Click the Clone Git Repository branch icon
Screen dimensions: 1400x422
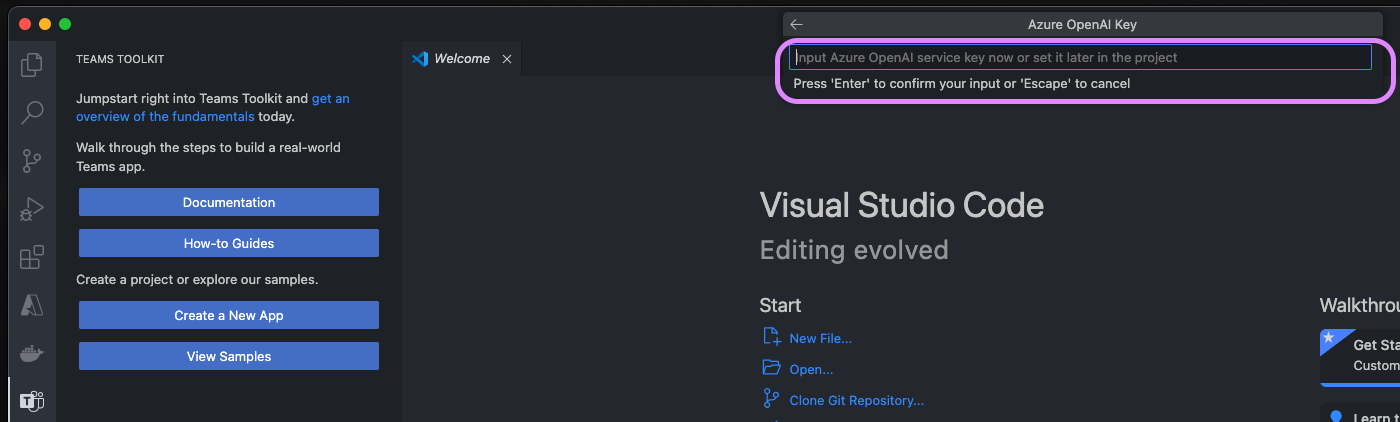(x=771, y=399)
